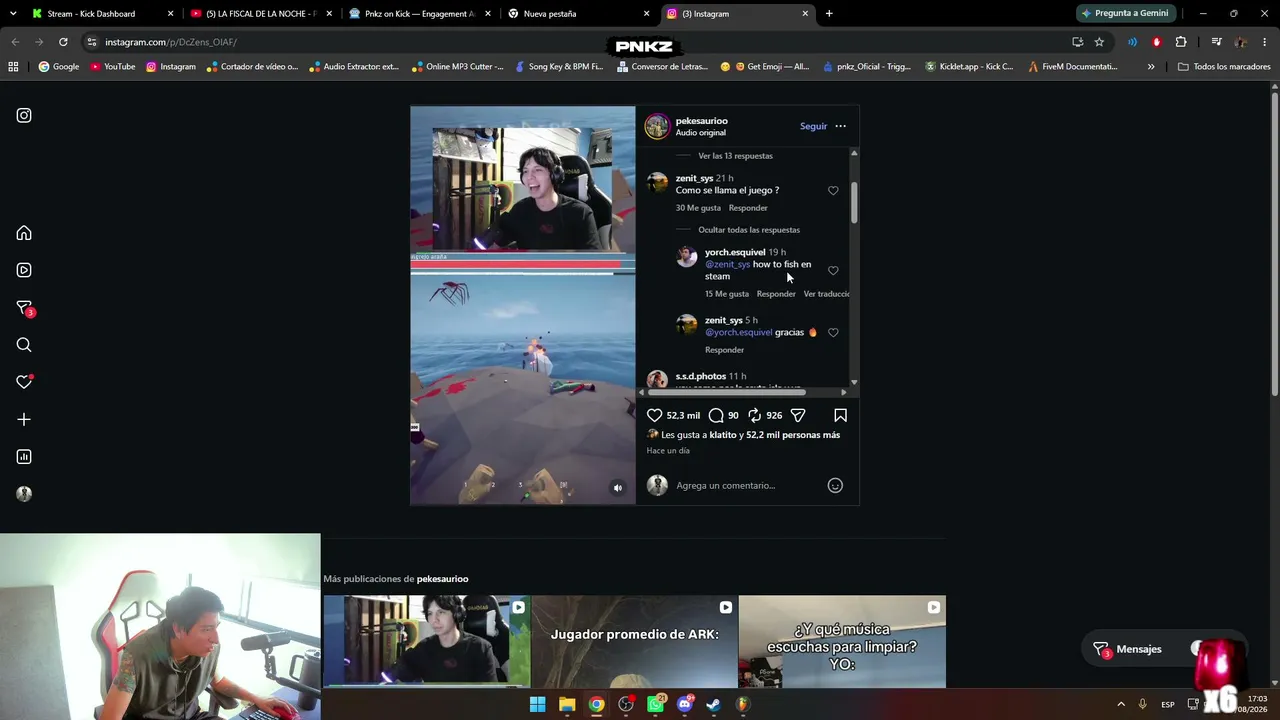Open a new tab with plus button
This screenshot has width=1280, height=720.
(x=829, y=14)
